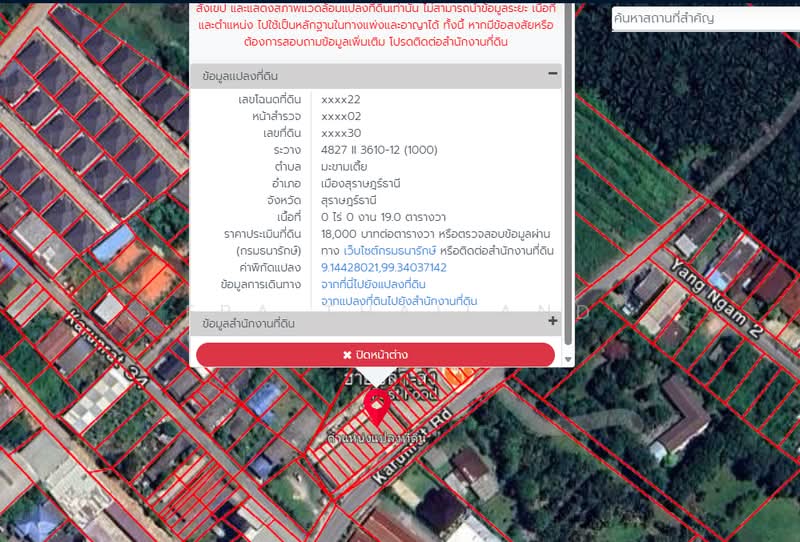Click the district value เมืองสุราษฎร์ธานี
This screenshot has width=800, height=542.
pyautogui.click(x=360, y=184)
